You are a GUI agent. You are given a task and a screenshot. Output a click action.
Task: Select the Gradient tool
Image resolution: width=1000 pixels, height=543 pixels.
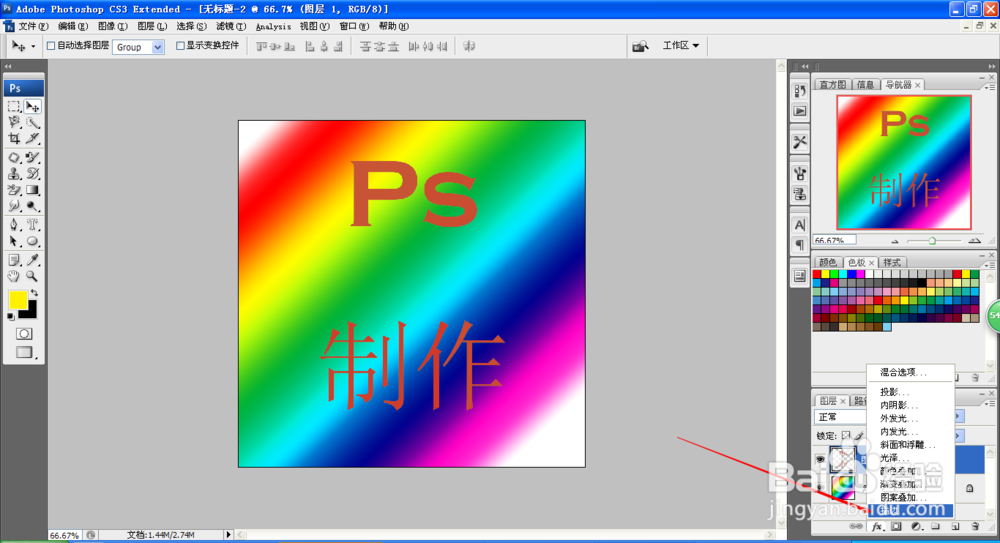click(x=33, y=190)
